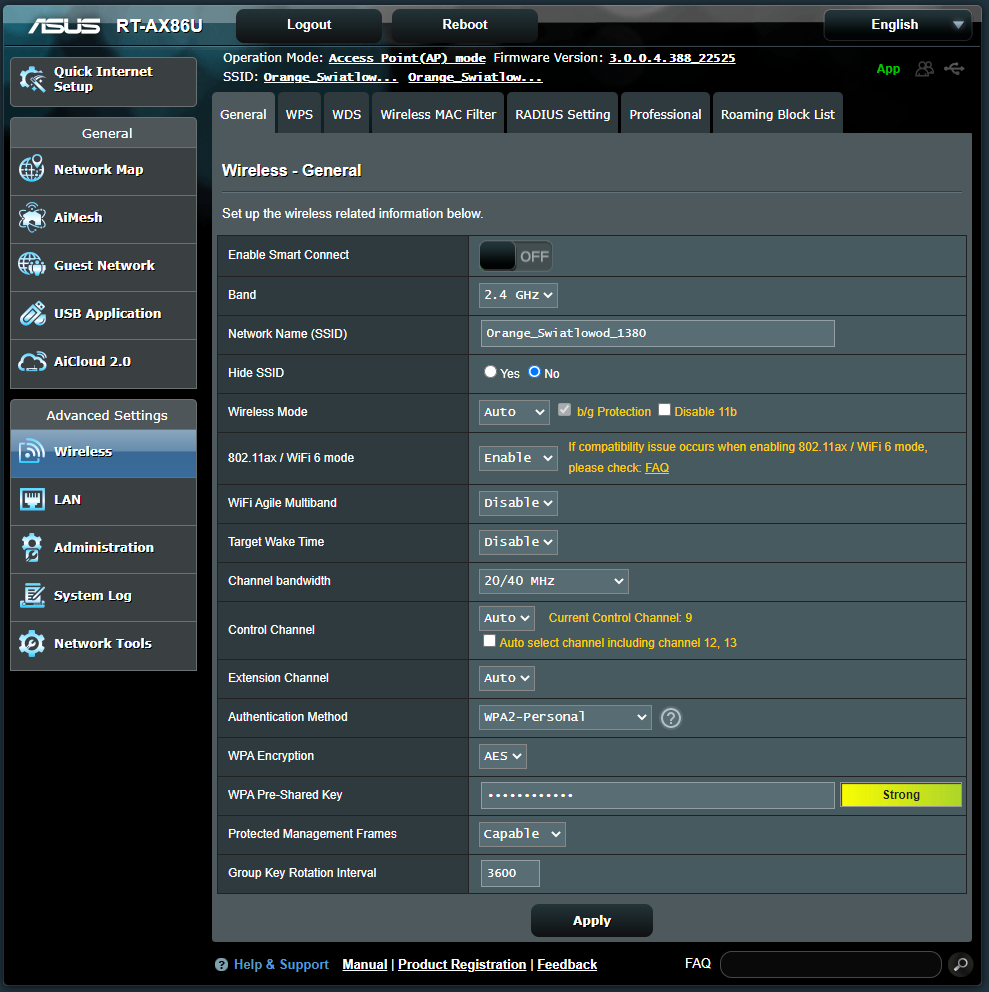The image size is (989, 992).
Task: Check the Strong password strength indicator
Action: (900, 794)
